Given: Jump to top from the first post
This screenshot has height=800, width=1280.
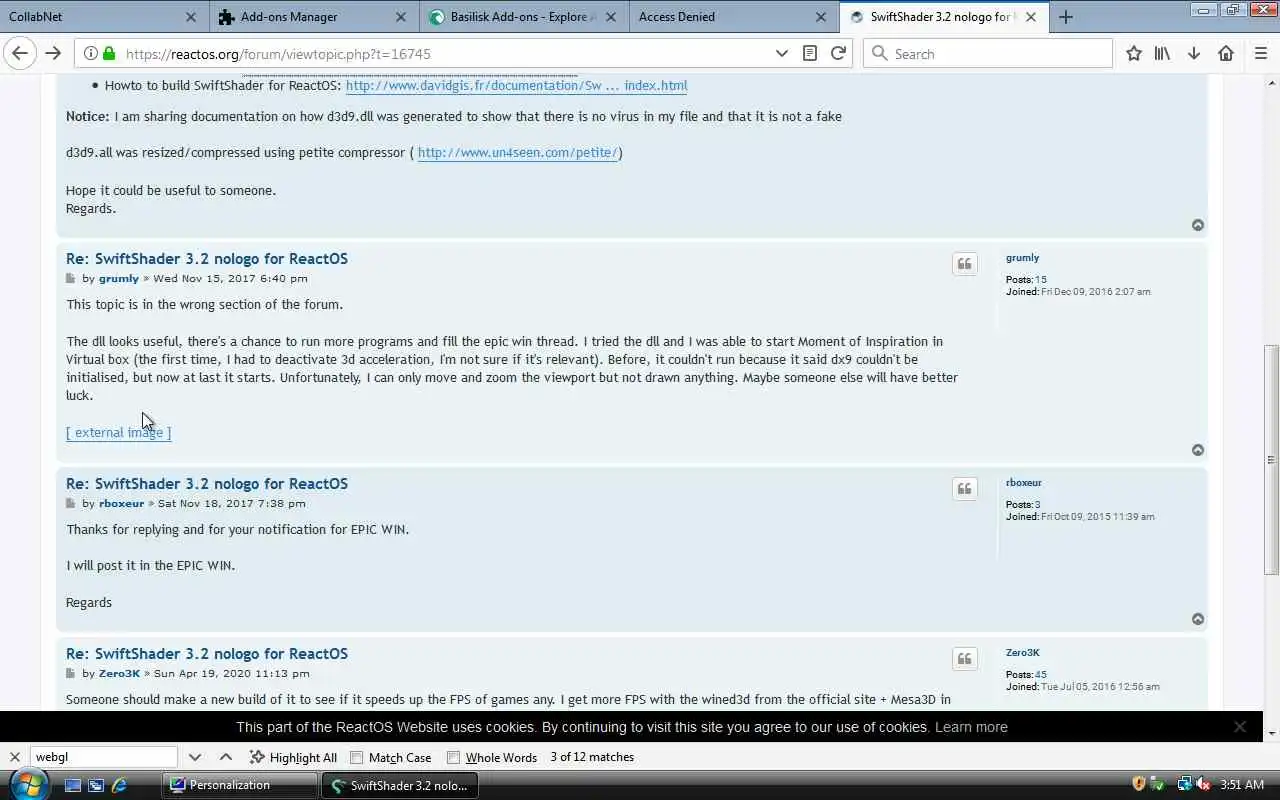Looking at the screenshot, I should click(1198, 225).
